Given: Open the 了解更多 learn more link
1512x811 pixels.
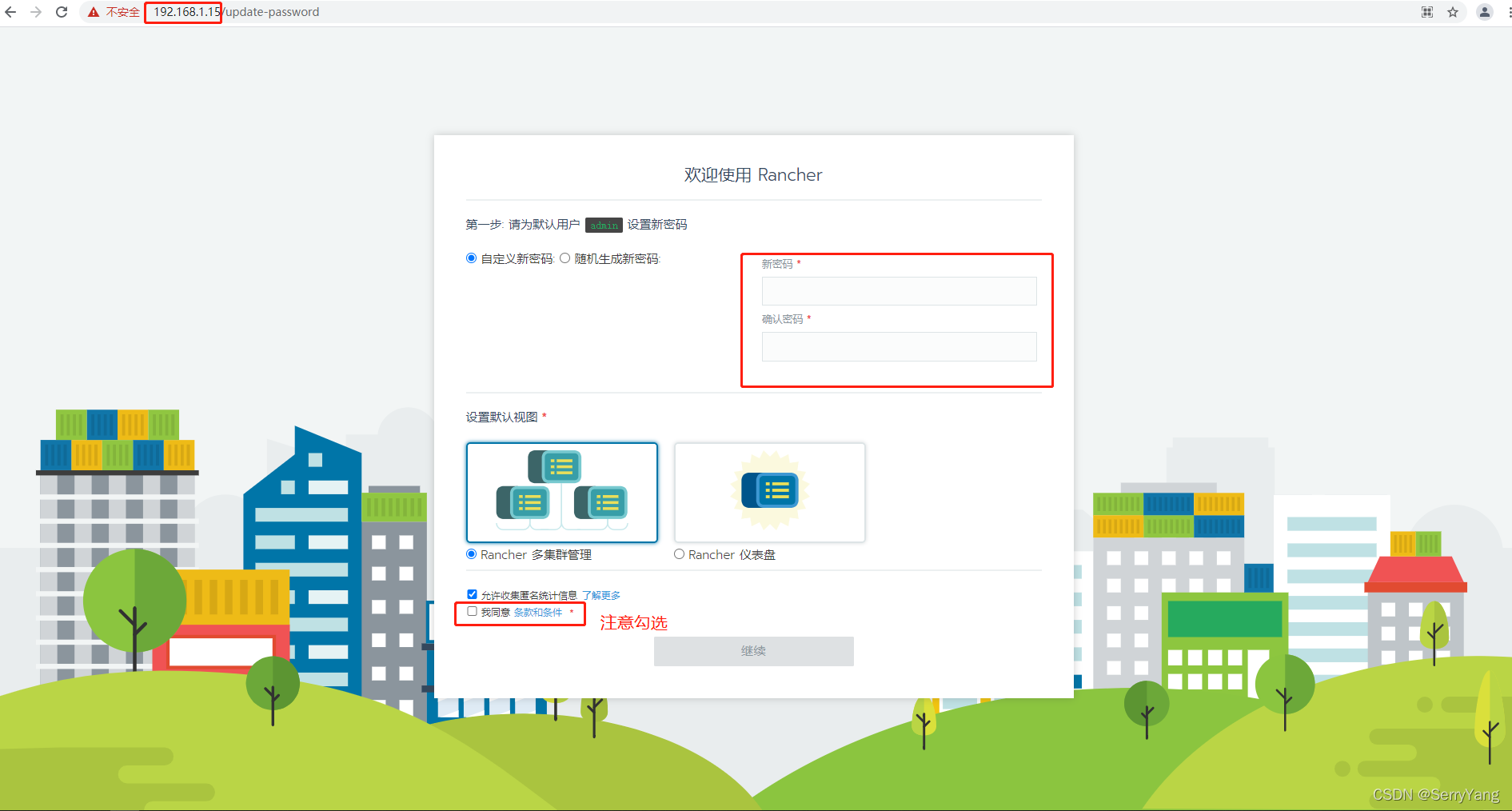Looking at the screenshot, I should [x=600, y=596].
